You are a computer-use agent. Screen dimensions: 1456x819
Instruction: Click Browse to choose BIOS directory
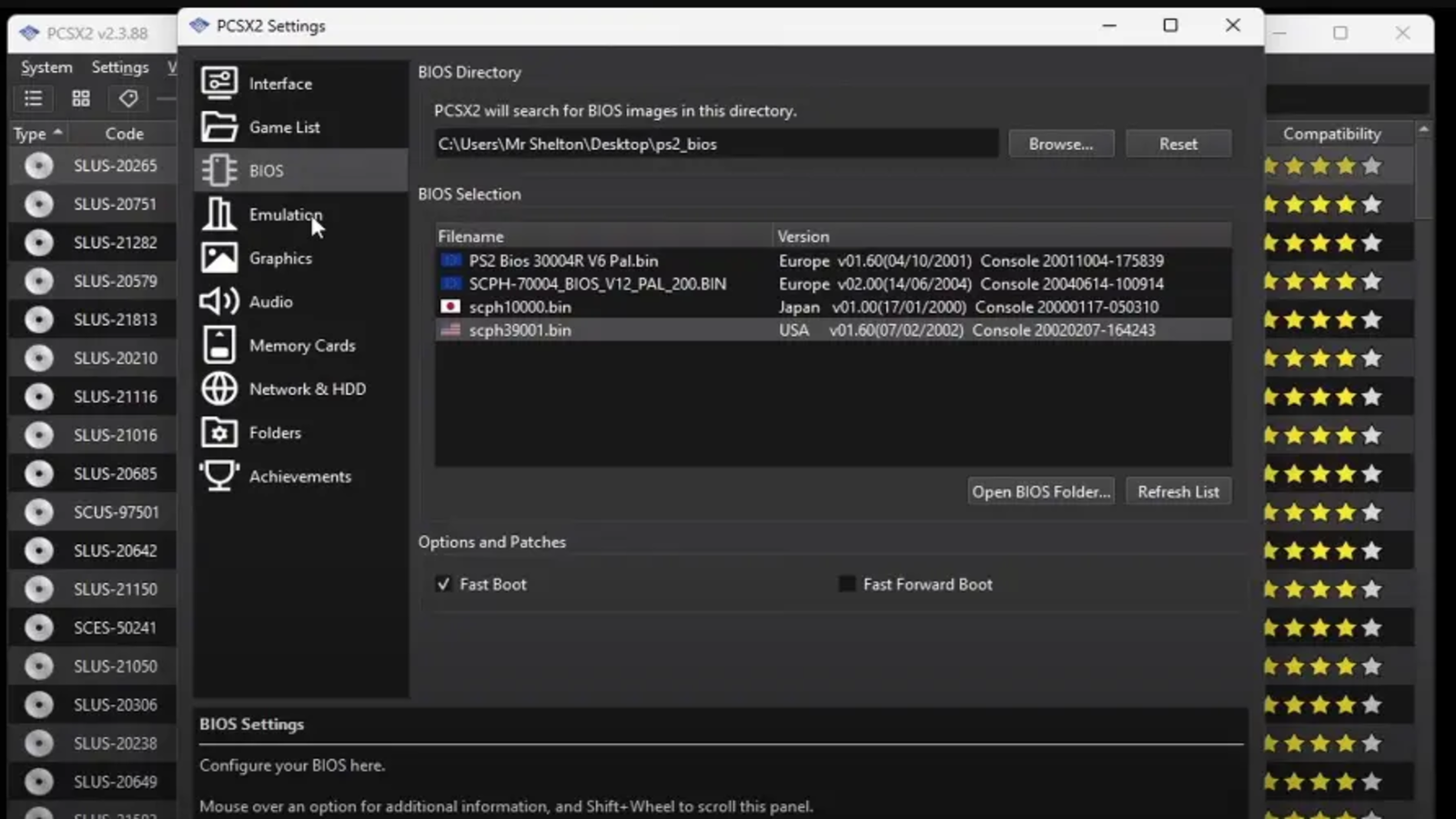coord(1061,144)
